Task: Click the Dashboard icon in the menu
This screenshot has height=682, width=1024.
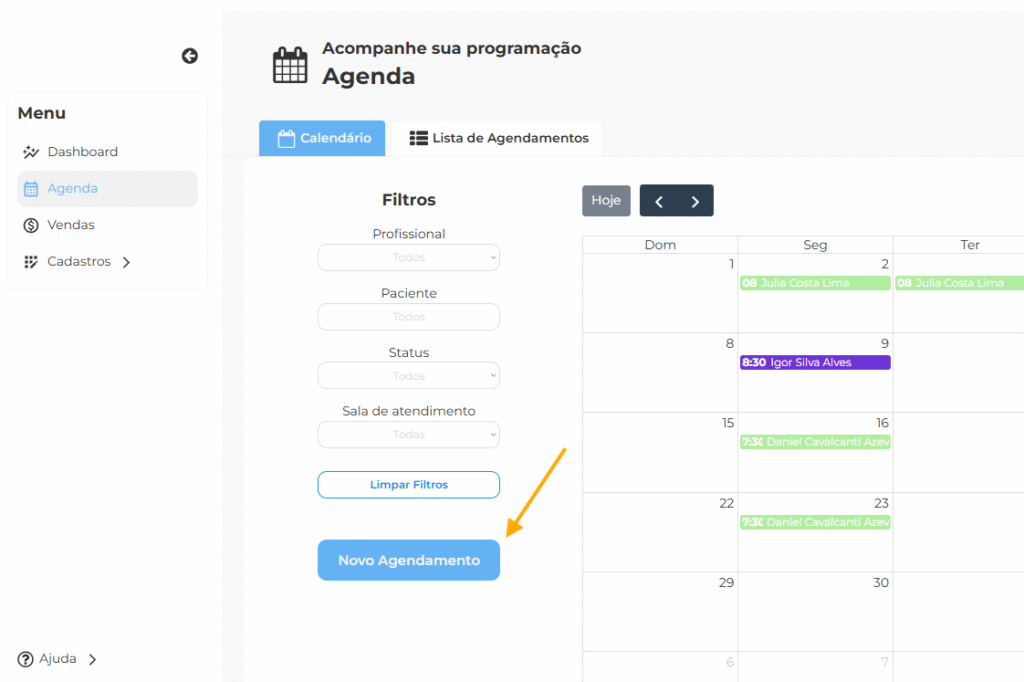Action: (31, 152)
